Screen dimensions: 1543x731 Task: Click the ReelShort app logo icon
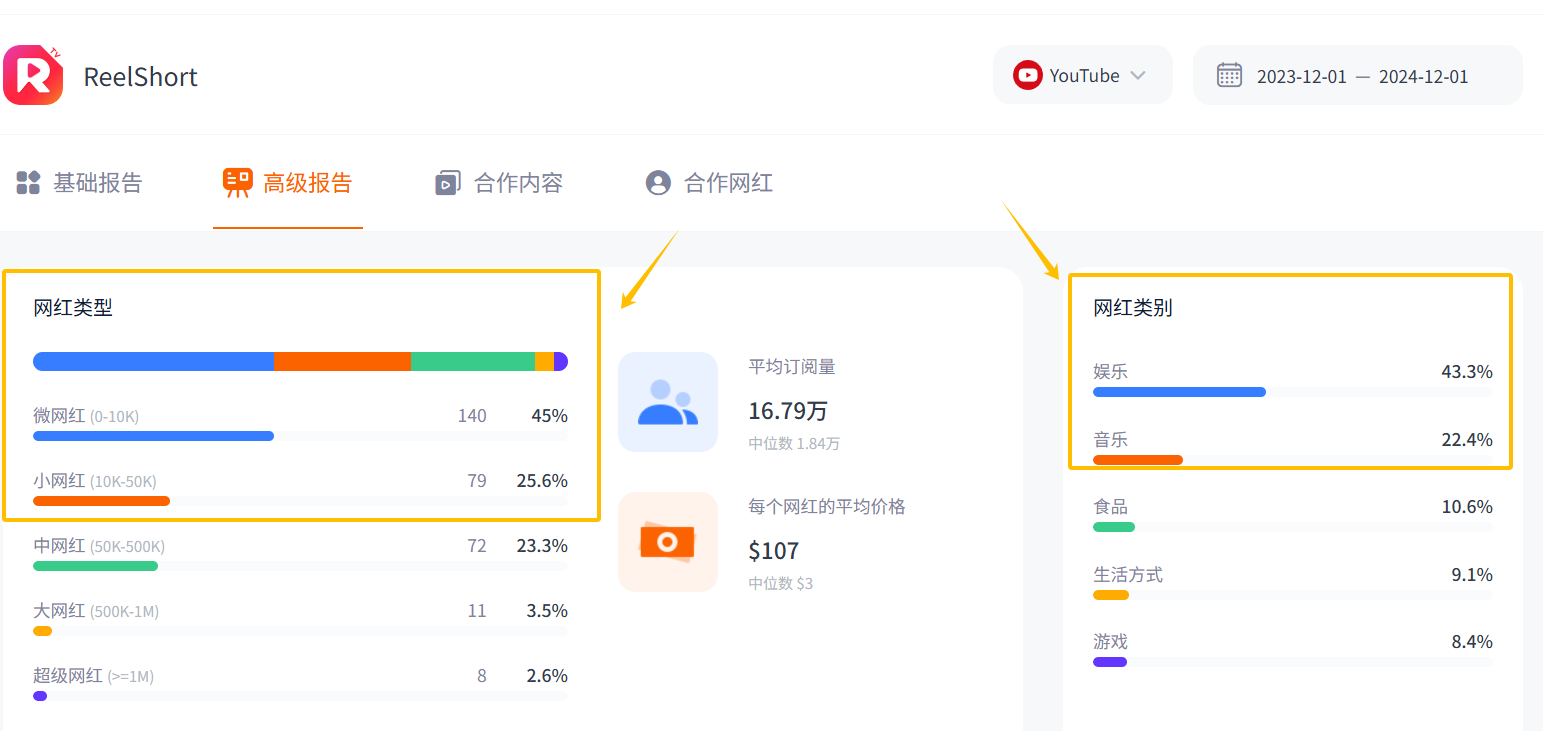click(x=33, y=75)
